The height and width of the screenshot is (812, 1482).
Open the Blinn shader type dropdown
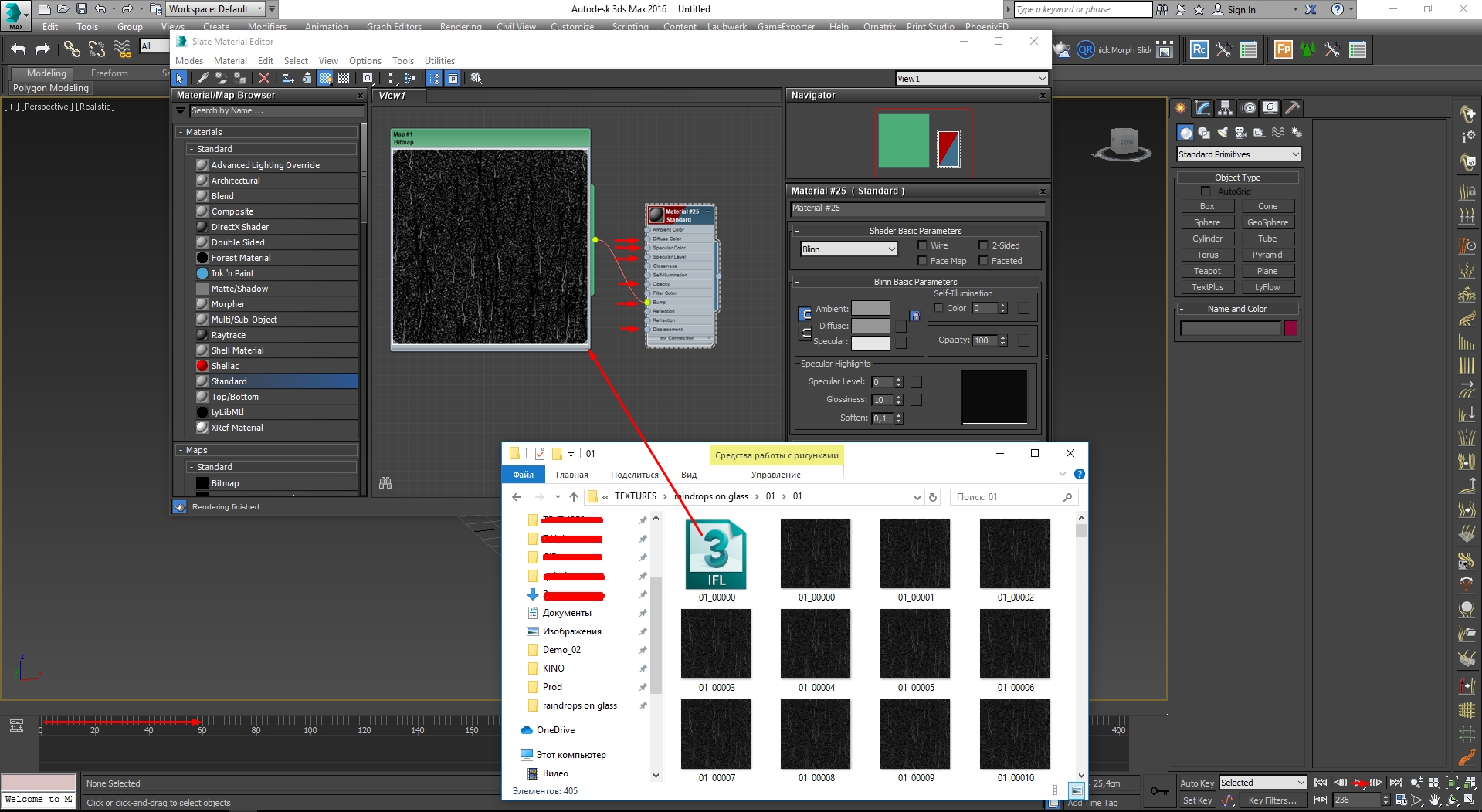(x=849, y=249)
